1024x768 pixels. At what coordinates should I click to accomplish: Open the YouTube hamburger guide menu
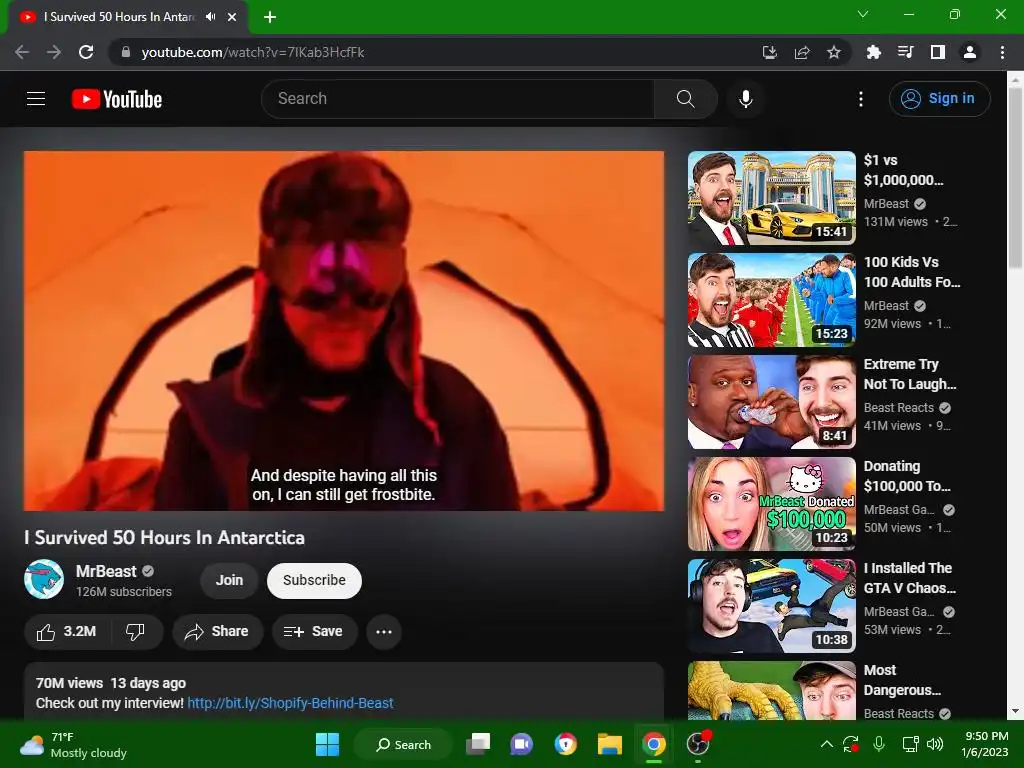tap(36, 99)
